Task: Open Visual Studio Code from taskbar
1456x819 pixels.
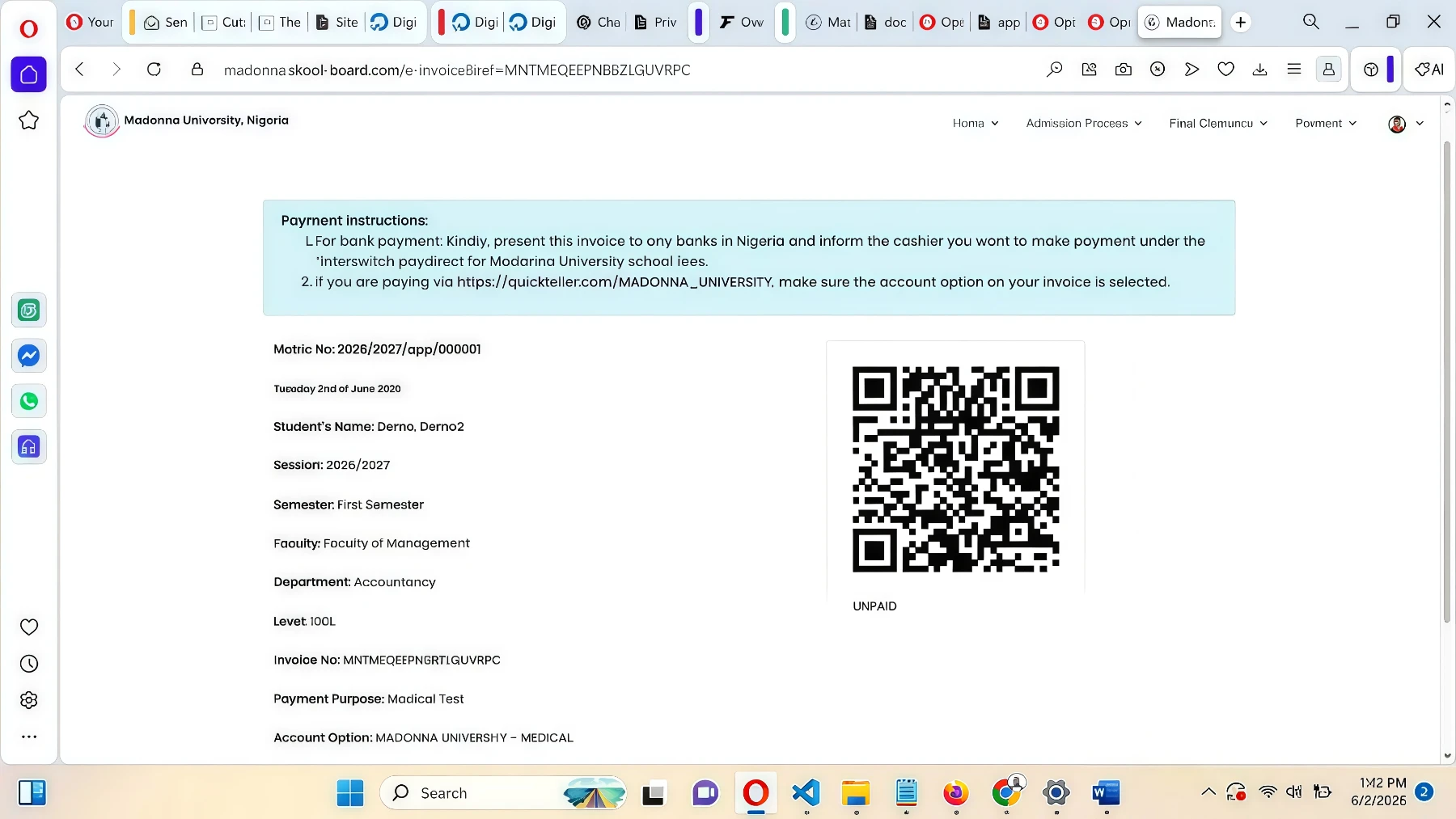Action: [806, 793]
